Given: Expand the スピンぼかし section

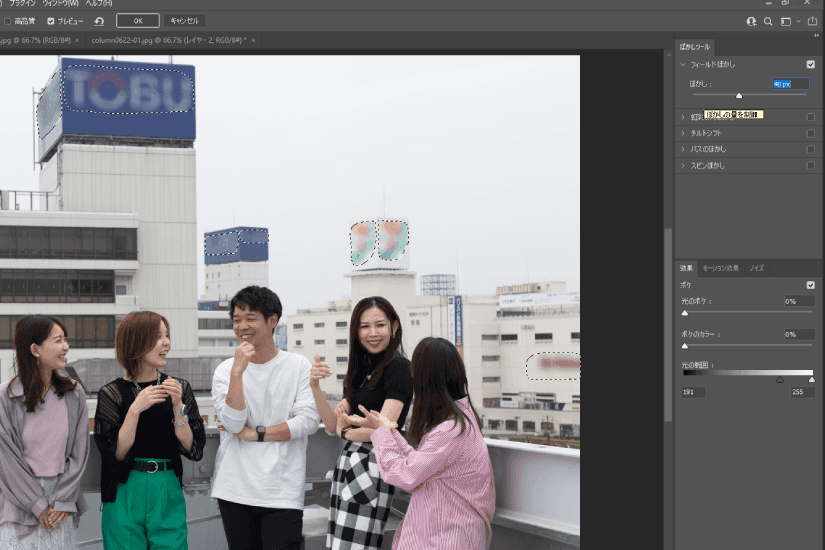Looking at the screenshot, I should click(683, 165).
